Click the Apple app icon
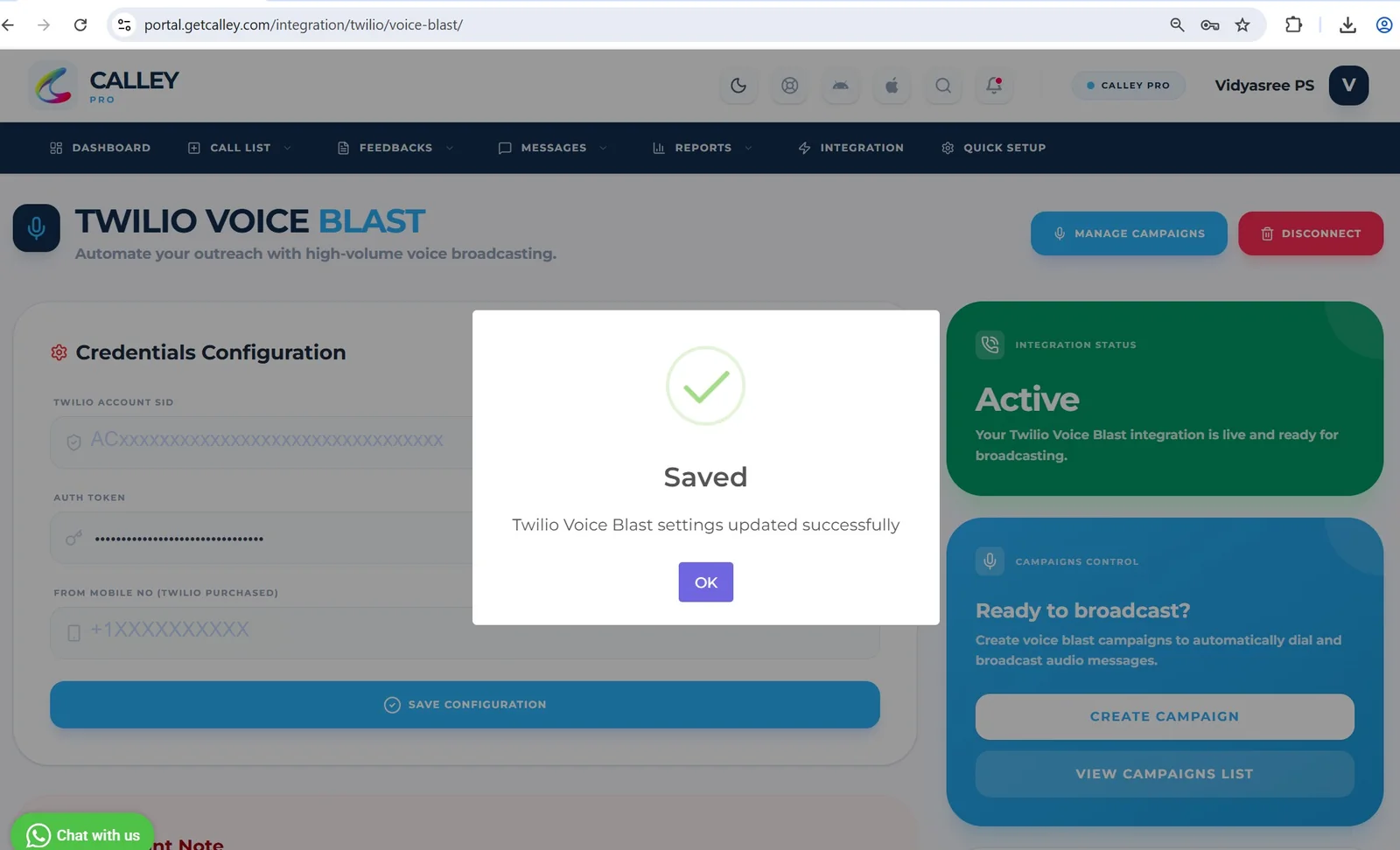 click(x=892, y=86)
